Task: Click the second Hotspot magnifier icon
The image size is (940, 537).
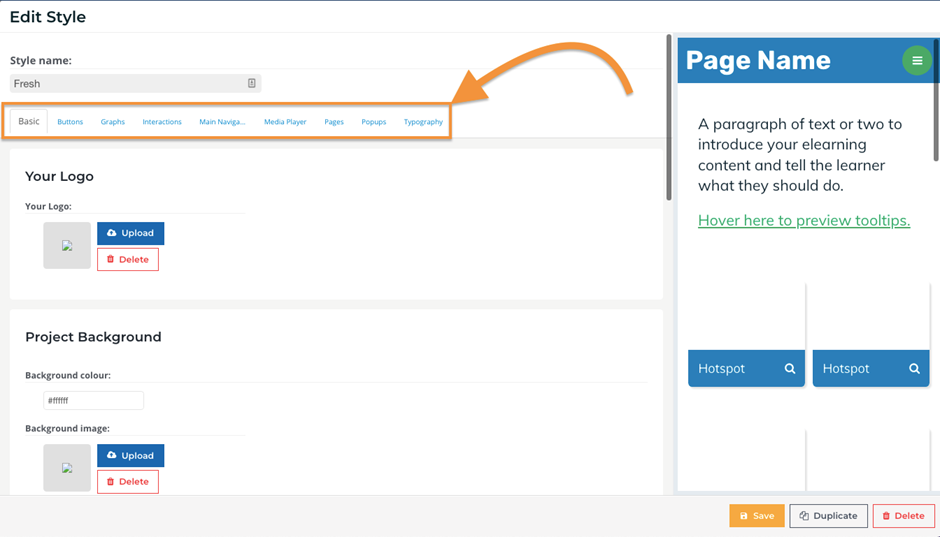Action: pos(914,369)
